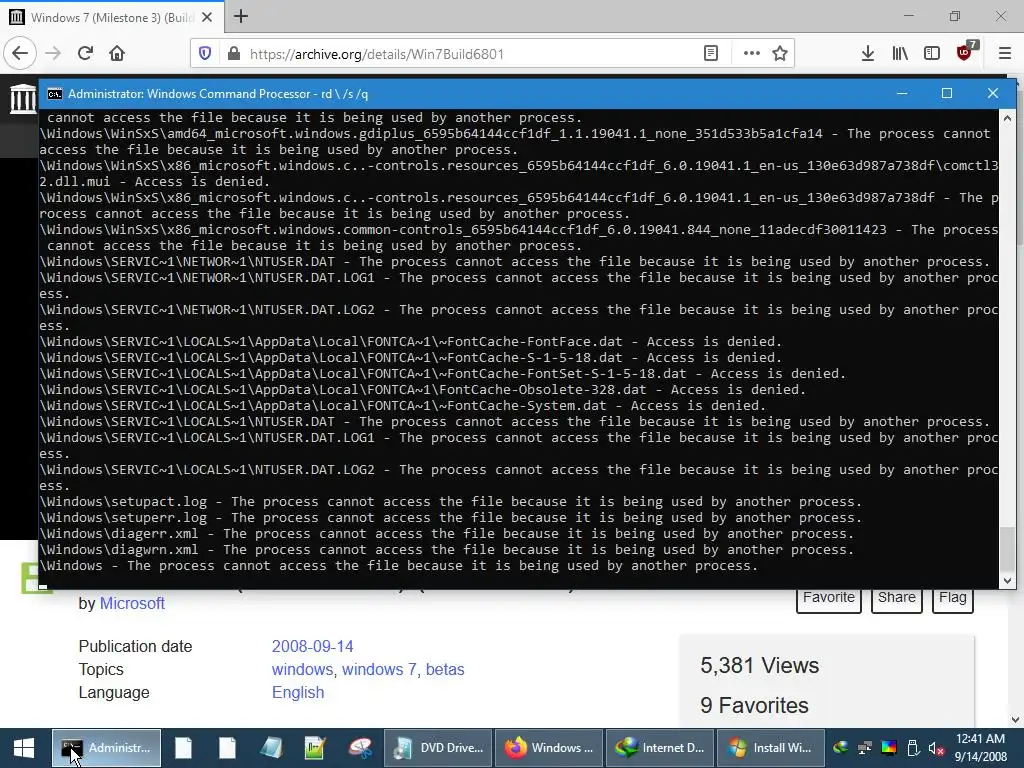Open the English language link
1024x768 pixels.
[298, 692]
